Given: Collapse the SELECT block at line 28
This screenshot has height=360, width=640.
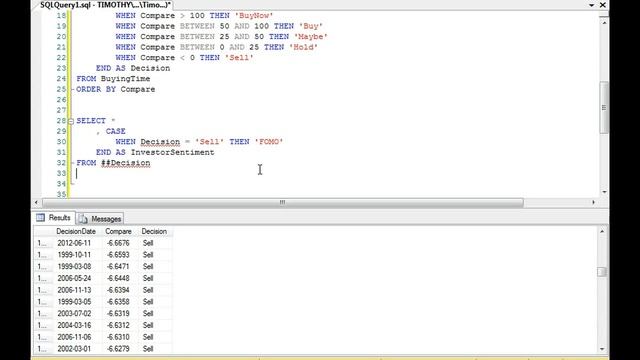Looking at the screenshot, I should 71,121.
